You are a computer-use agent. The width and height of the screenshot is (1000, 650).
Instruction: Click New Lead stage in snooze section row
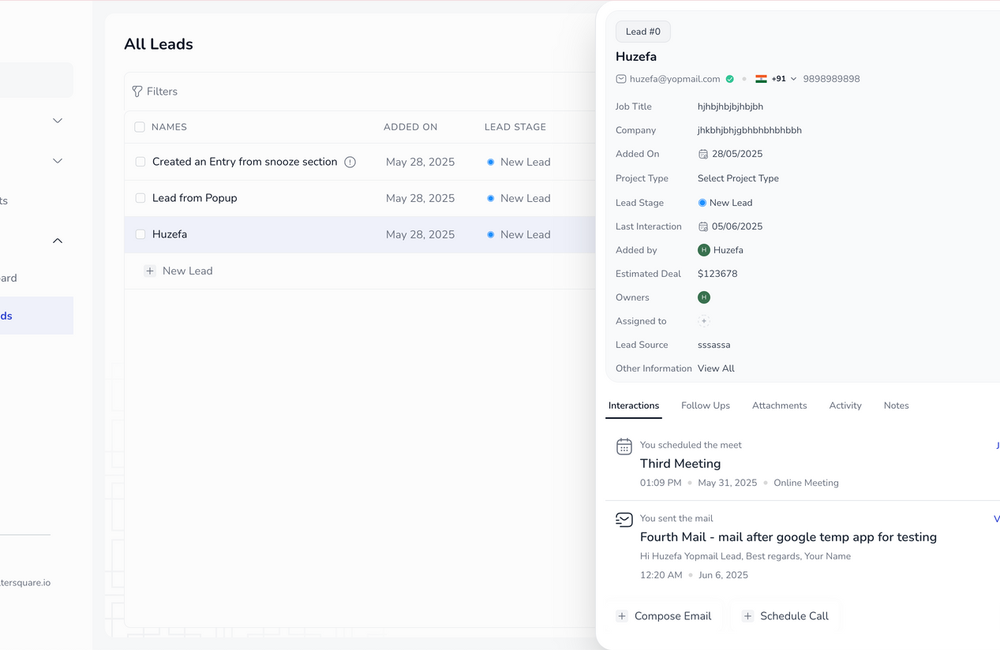point(518,162)
